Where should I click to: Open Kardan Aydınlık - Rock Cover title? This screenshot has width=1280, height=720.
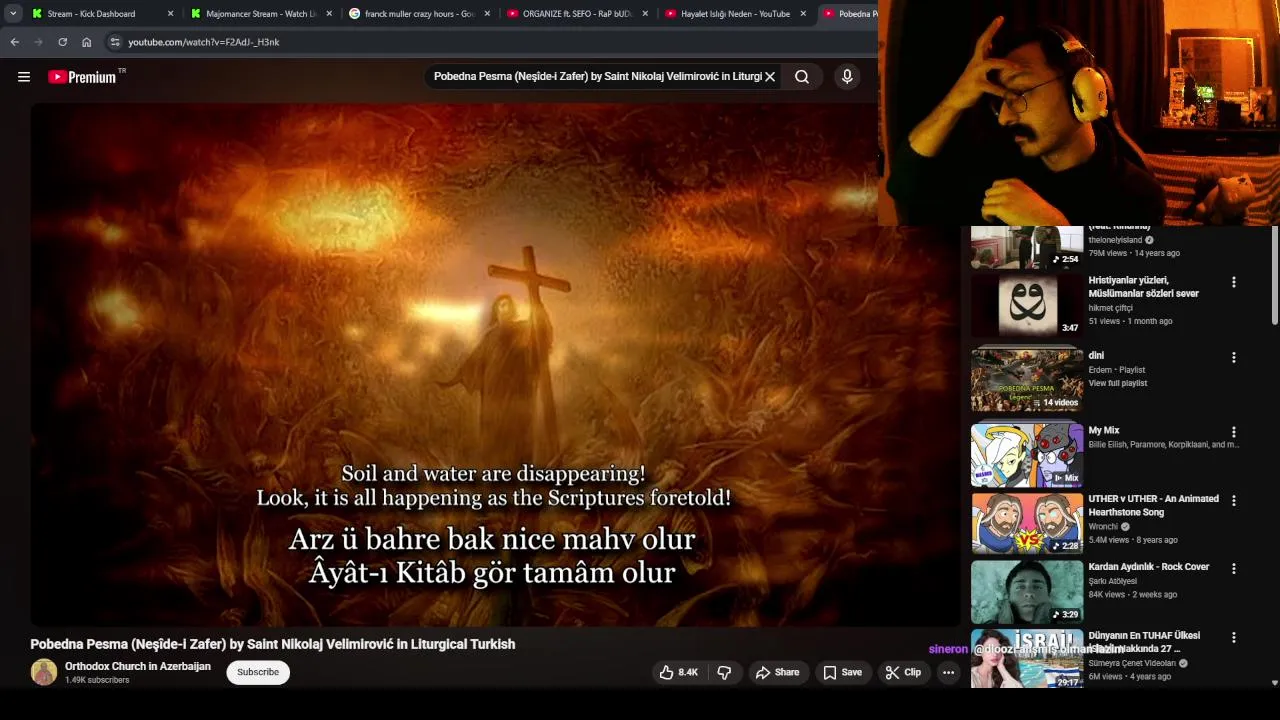click(1148, 567)
